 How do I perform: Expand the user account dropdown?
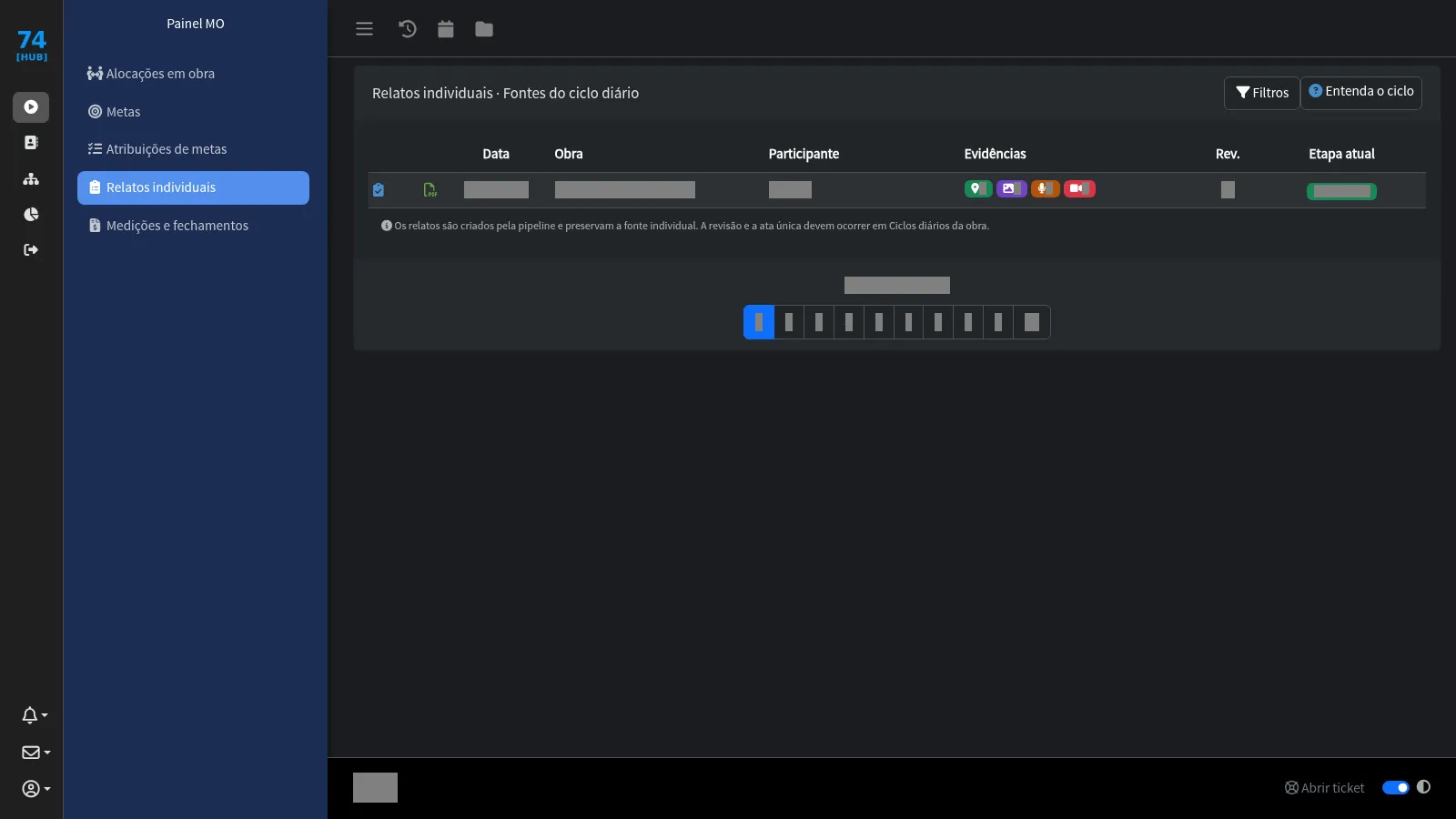click(x=35, y=789)
